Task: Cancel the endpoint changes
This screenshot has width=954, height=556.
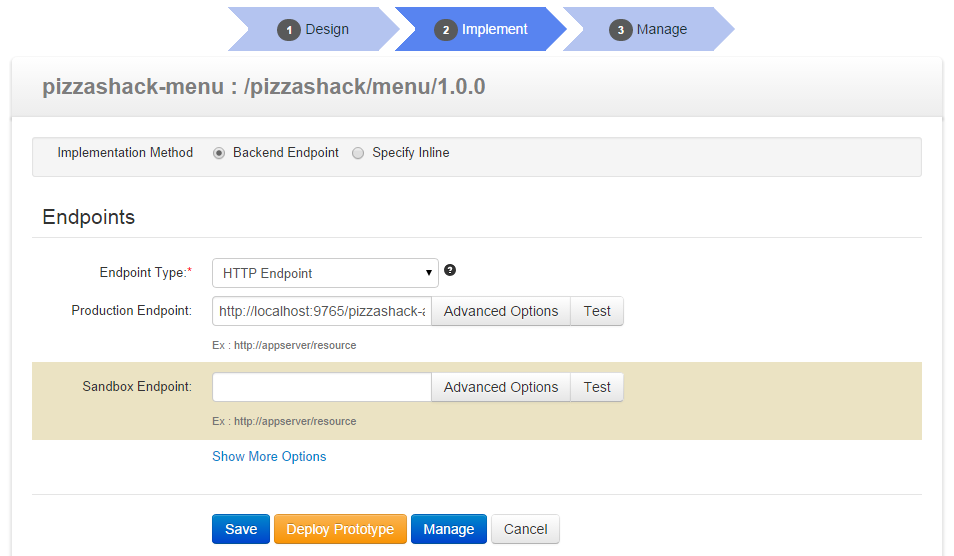Action: 525,529
